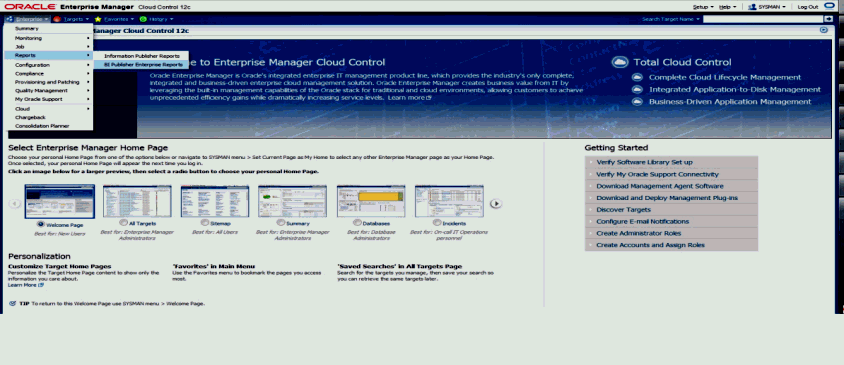The width and height of the screenshot is (844, 365).
Task: Open the Compliance menu entry
Action: point(48,73)
